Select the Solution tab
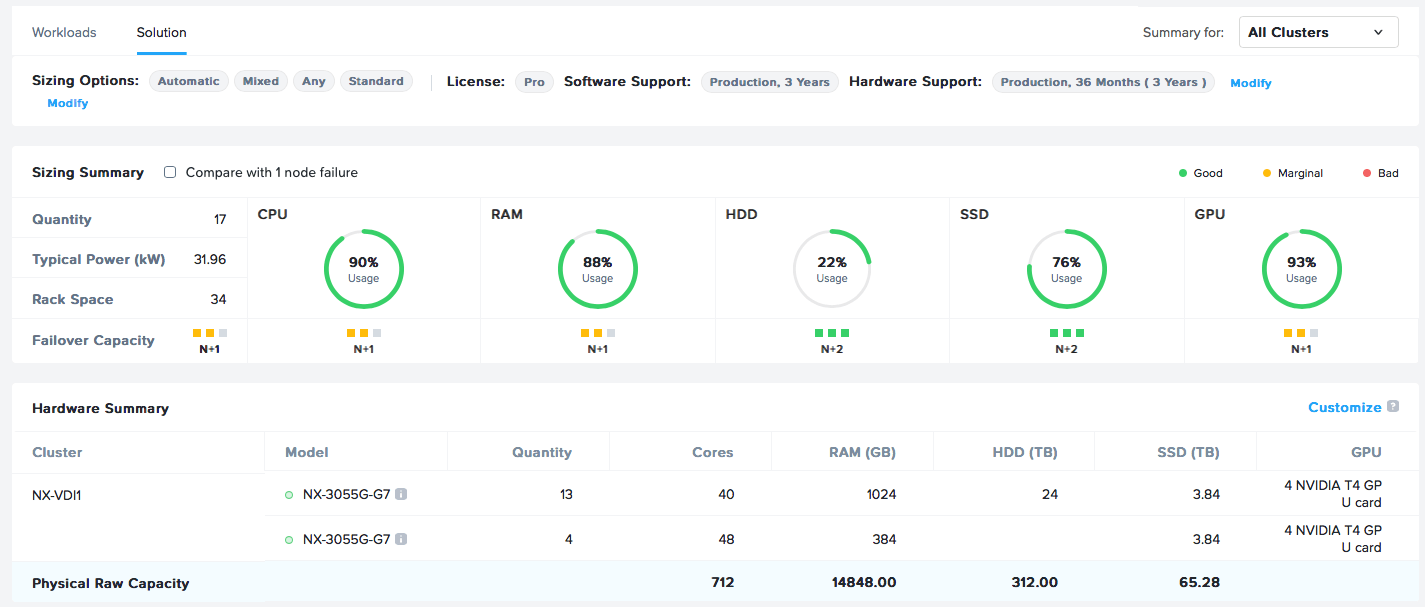This screenshot has width=1425, height=607. [x=162, y=32]
